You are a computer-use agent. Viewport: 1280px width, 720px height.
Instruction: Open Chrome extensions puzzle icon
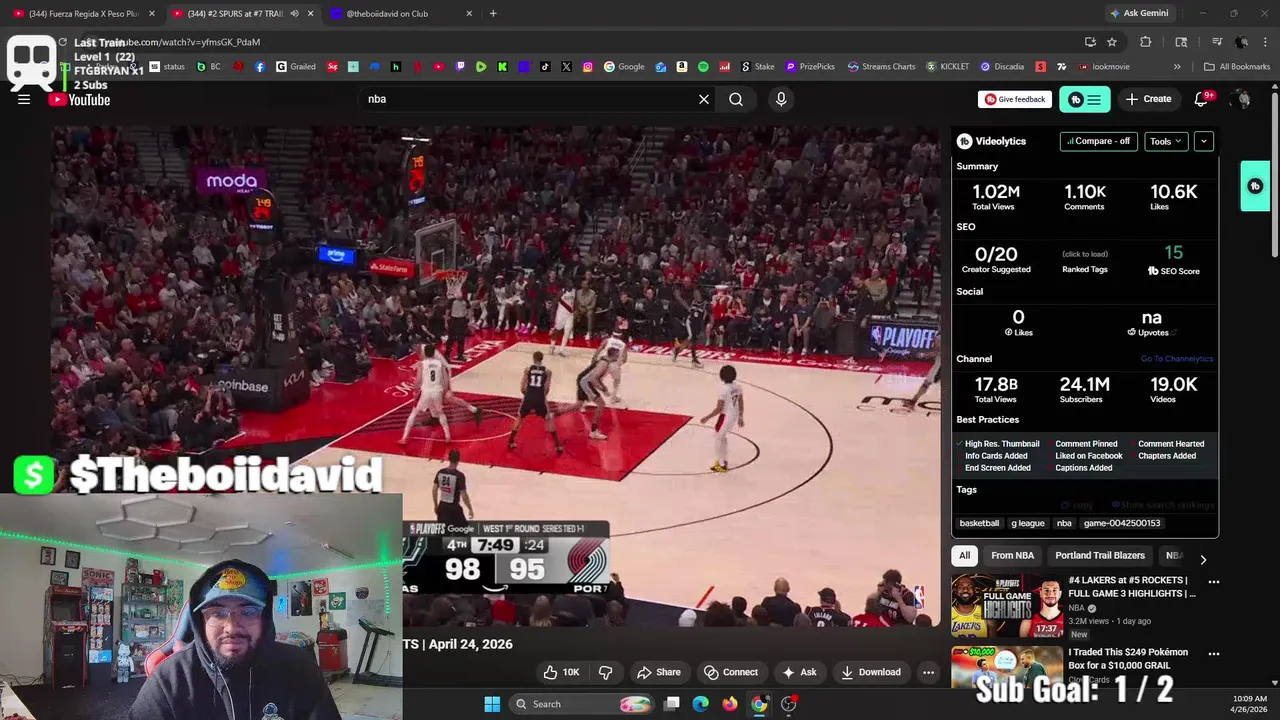tap(1146, 42)
